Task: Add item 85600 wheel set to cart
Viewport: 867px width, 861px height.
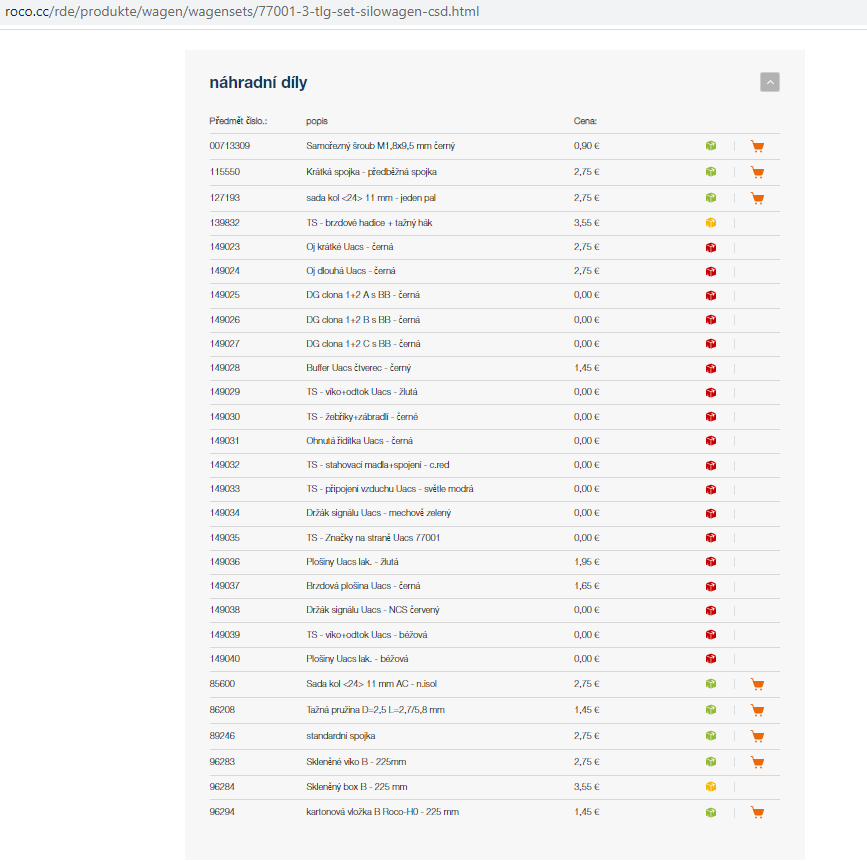Action: pos(757,685)
